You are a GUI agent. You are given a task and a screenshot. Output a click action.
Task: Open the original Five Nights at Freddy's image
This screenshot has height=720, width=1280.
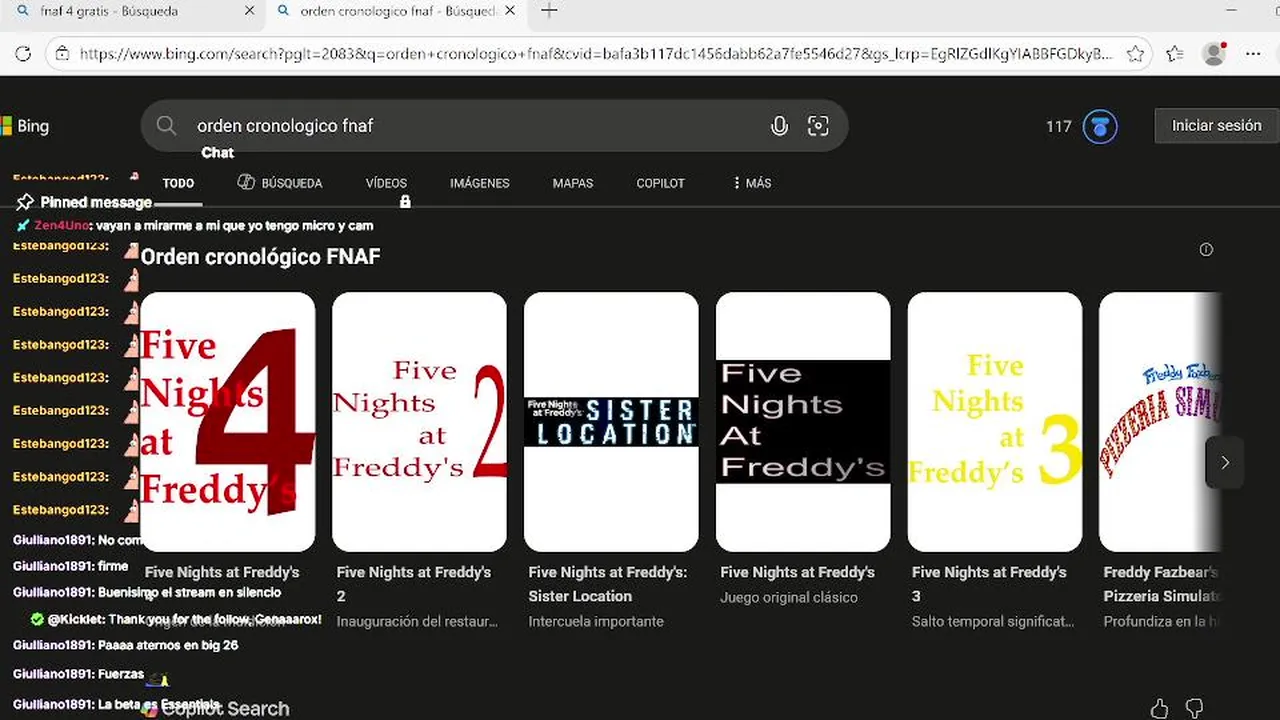point(803,422)
